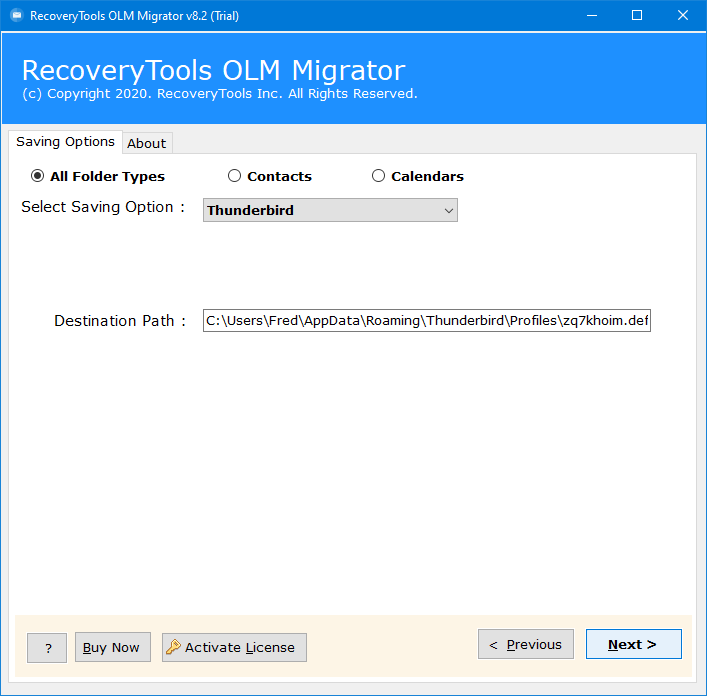The height and width of the screenshot is (696, 707).
Task: Close the OLM Migrator window
Action: click(x=683, y=15)
